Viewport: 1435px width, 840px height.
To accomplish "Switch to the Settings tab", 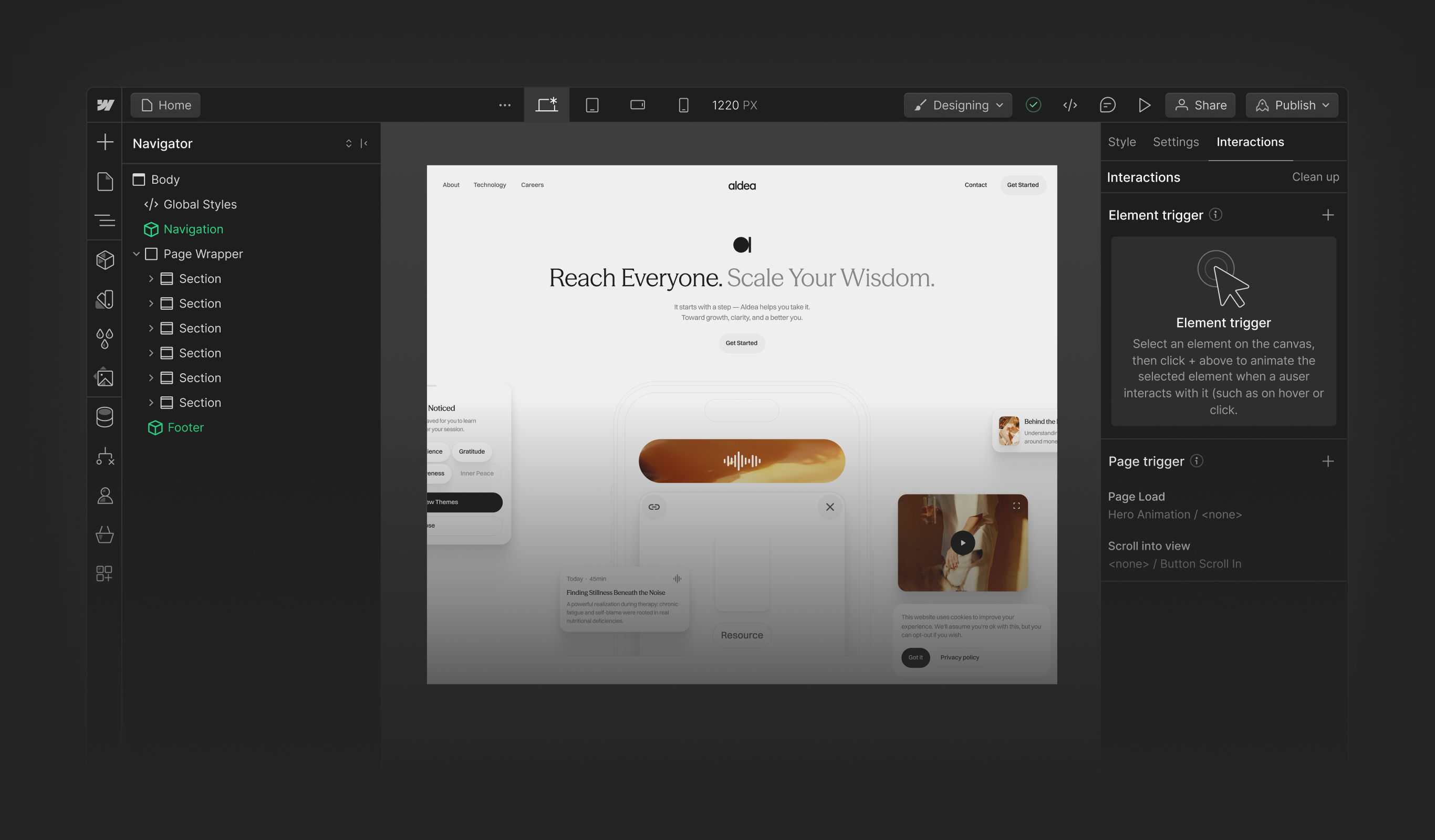I will click(1176, 142).
